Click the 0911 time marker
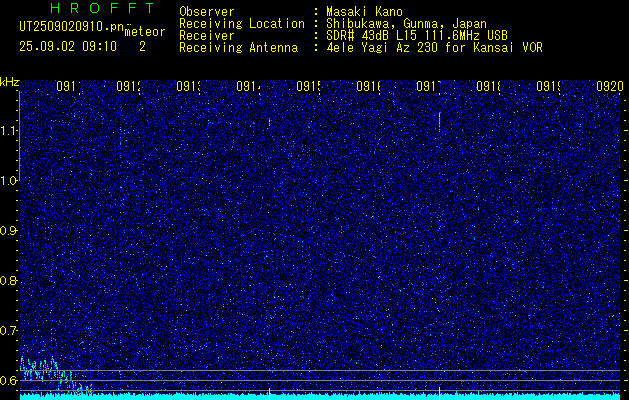This screenshot has width=629, height=400. (69, 86)
